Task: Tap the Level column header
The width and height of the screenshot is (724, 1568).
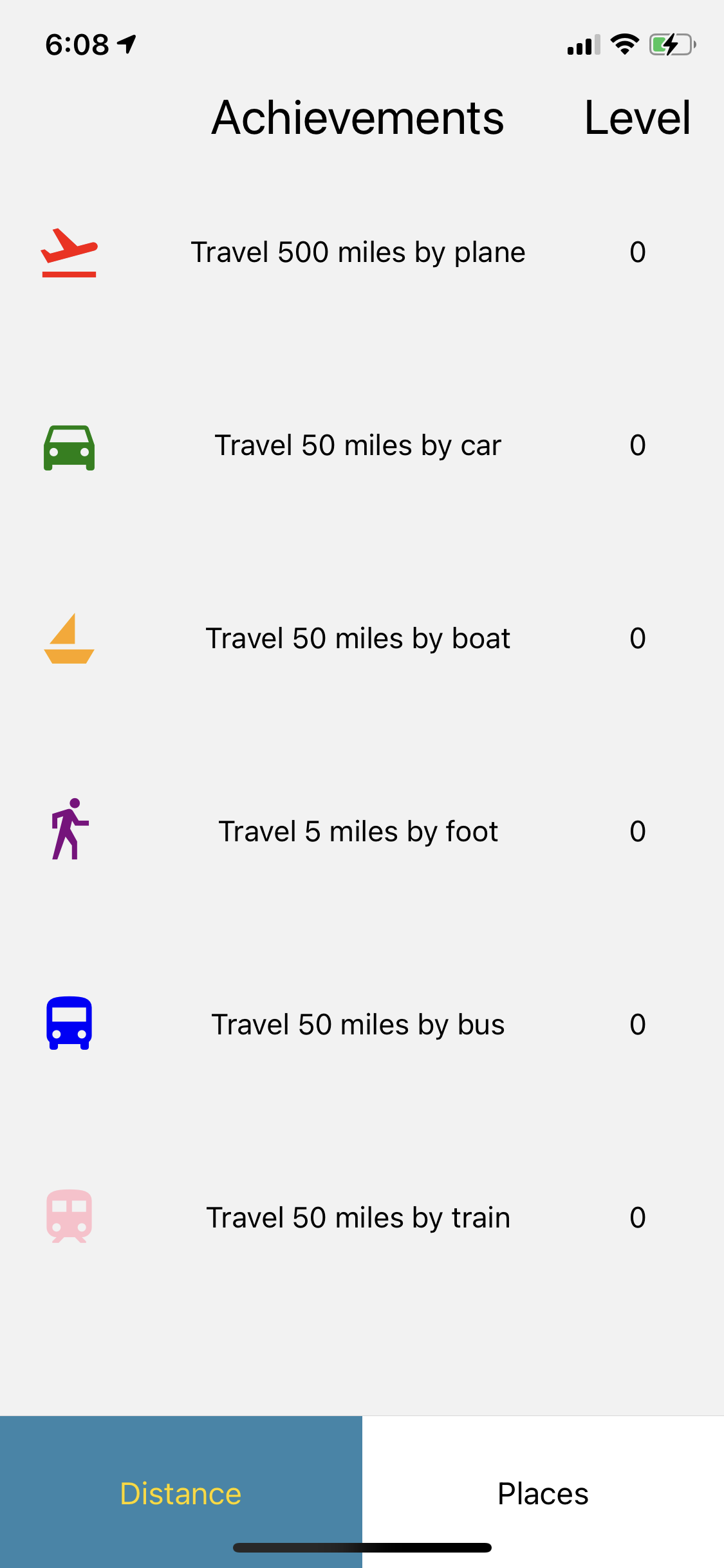Action: coord(637,118)
